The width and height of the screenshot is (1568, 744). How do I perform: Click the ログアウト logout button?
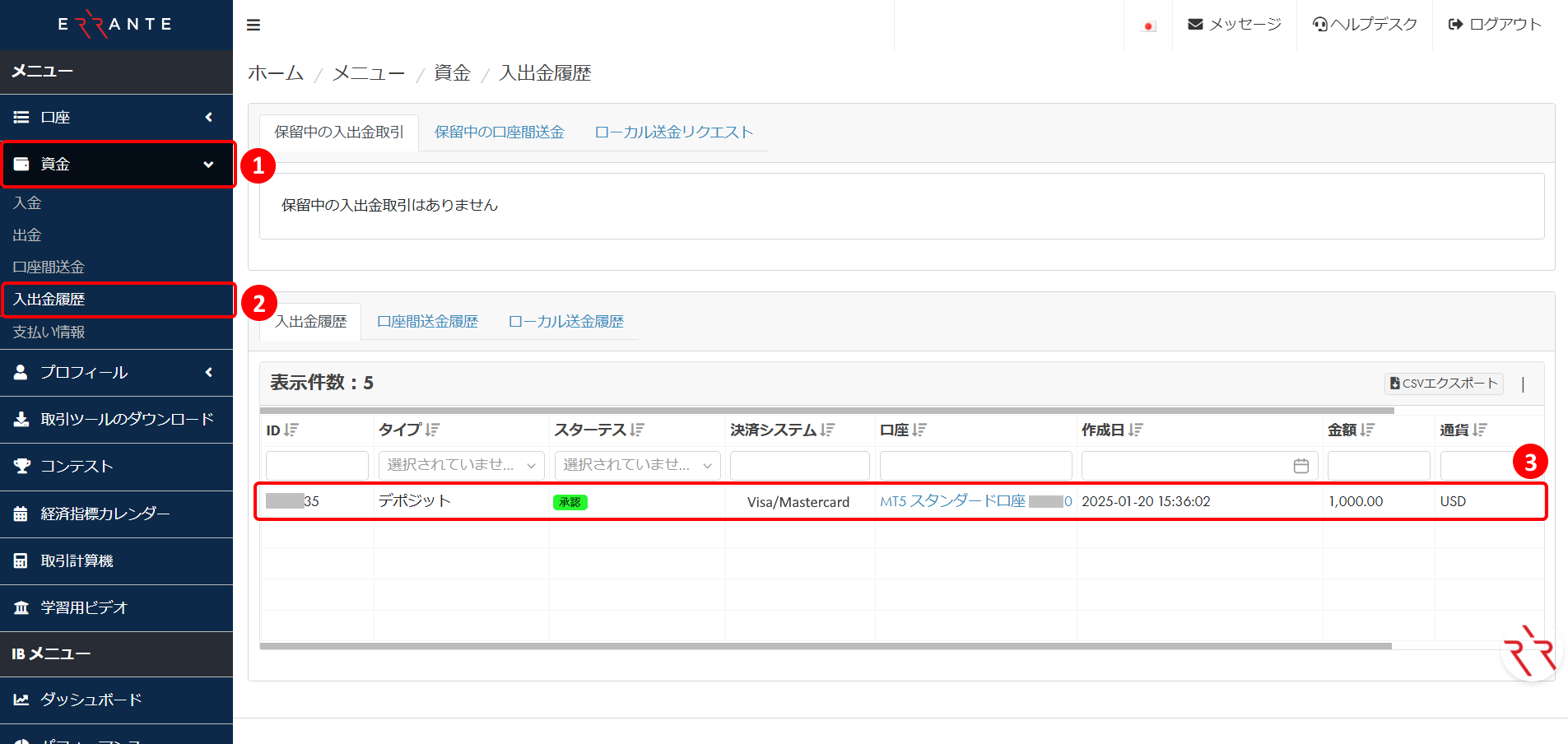[x=1494, y=25]
